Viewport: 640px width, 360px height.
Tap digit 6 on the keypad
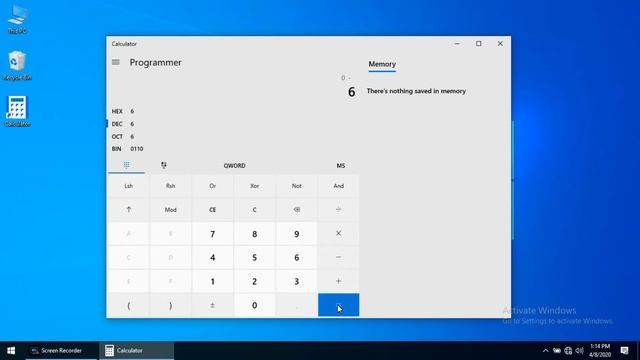pyautogui.click(x=297, y=258)
